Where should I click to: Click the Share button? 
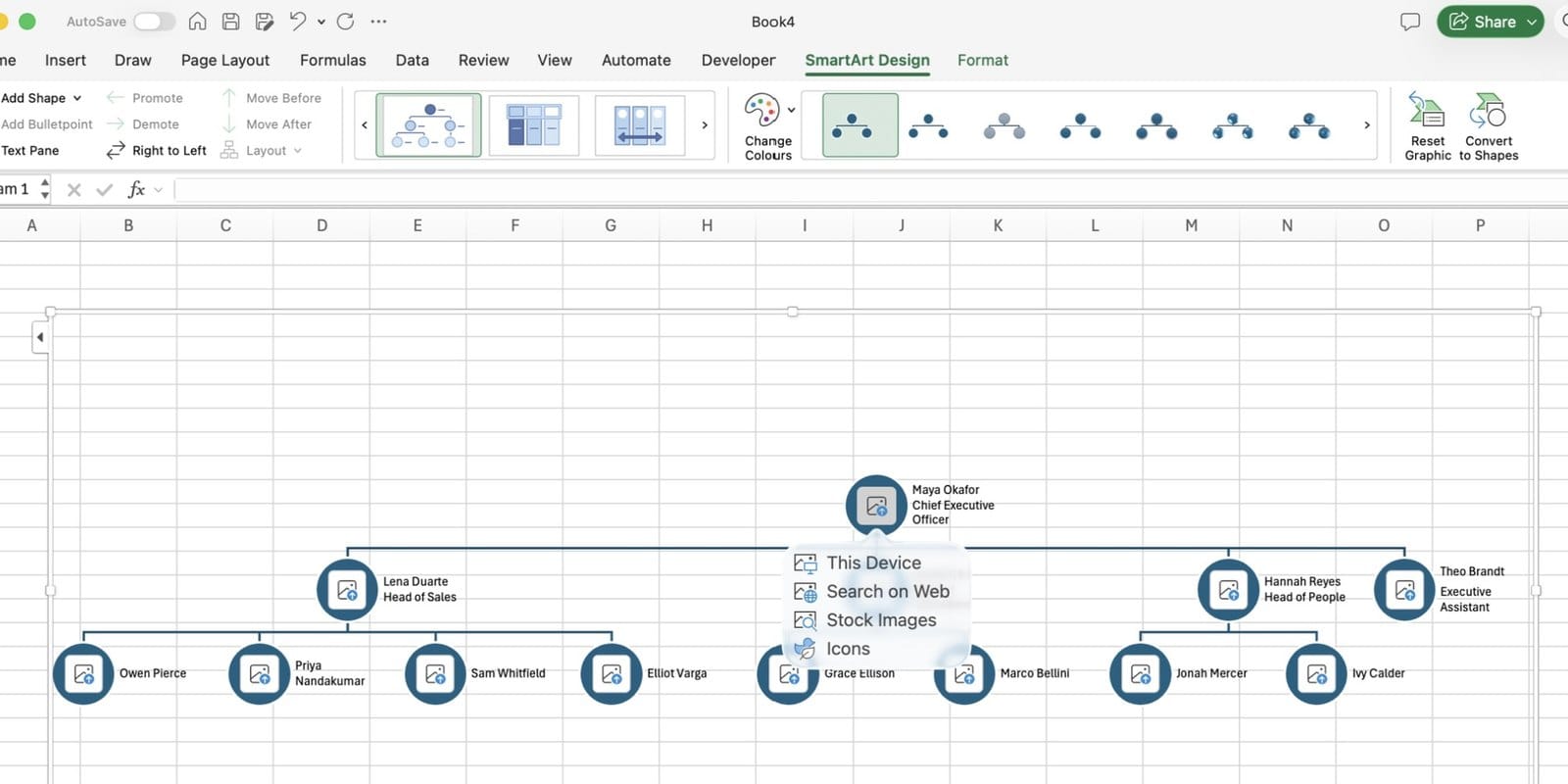click(1491, 22)
